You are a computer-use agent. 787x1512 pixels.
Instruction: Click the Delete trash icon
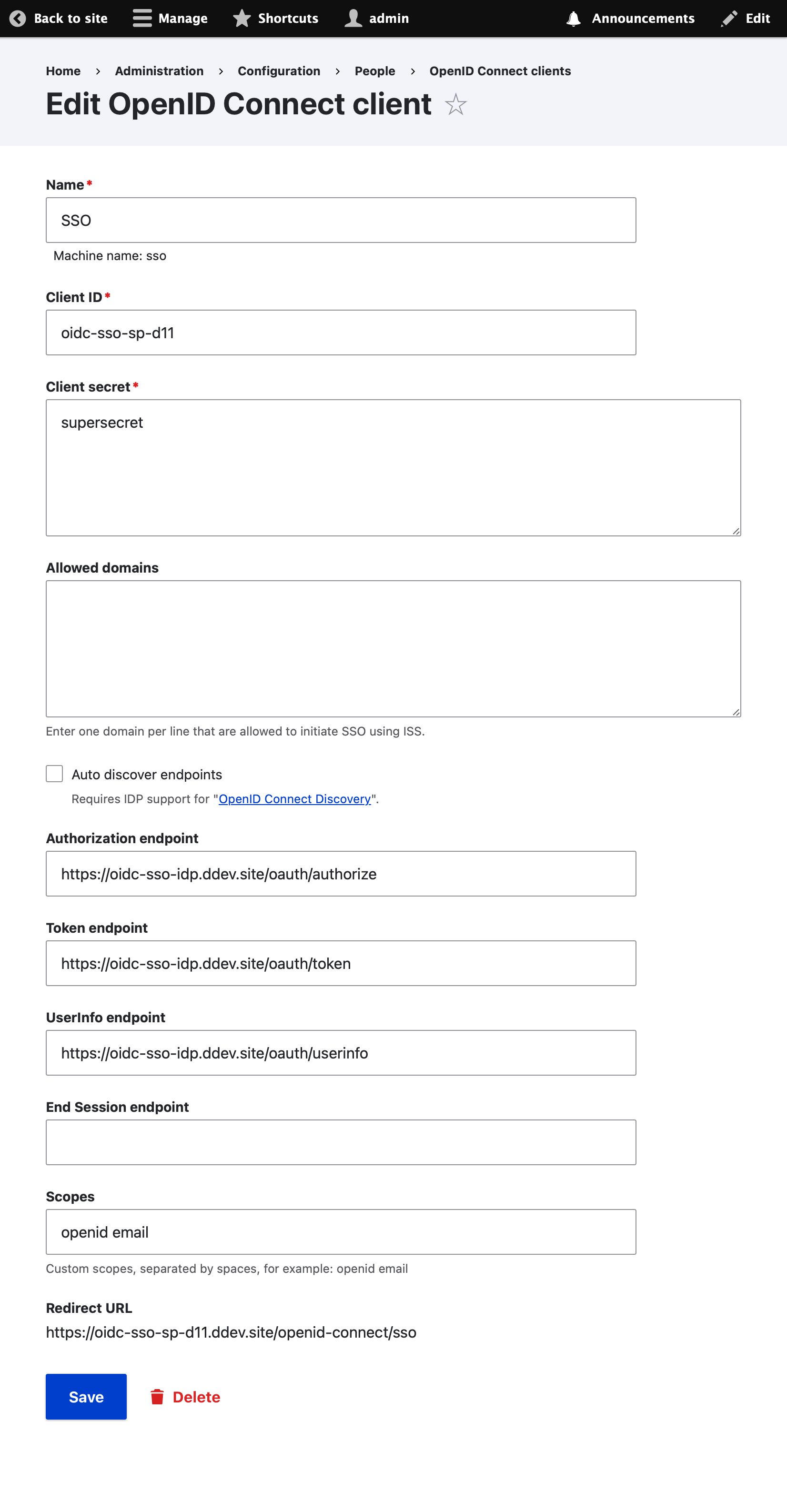157,1396
